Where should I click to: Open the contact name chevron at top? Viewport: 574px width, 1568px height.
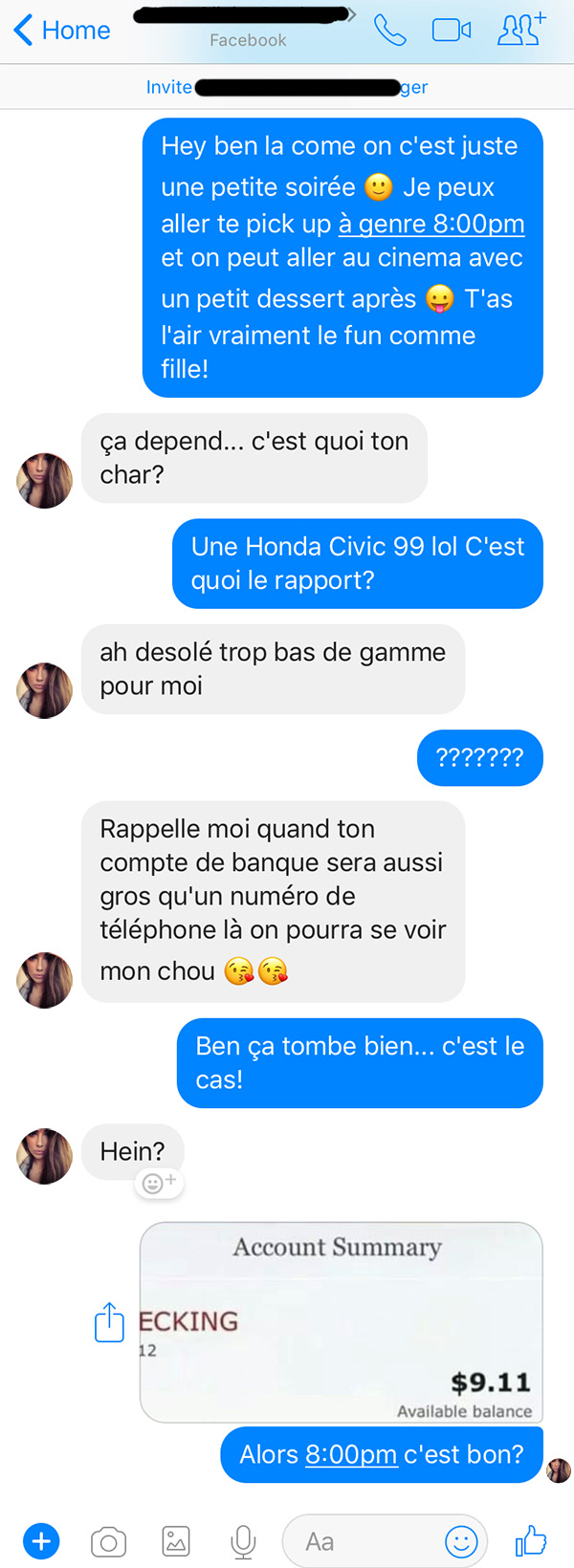pos(352,15)
